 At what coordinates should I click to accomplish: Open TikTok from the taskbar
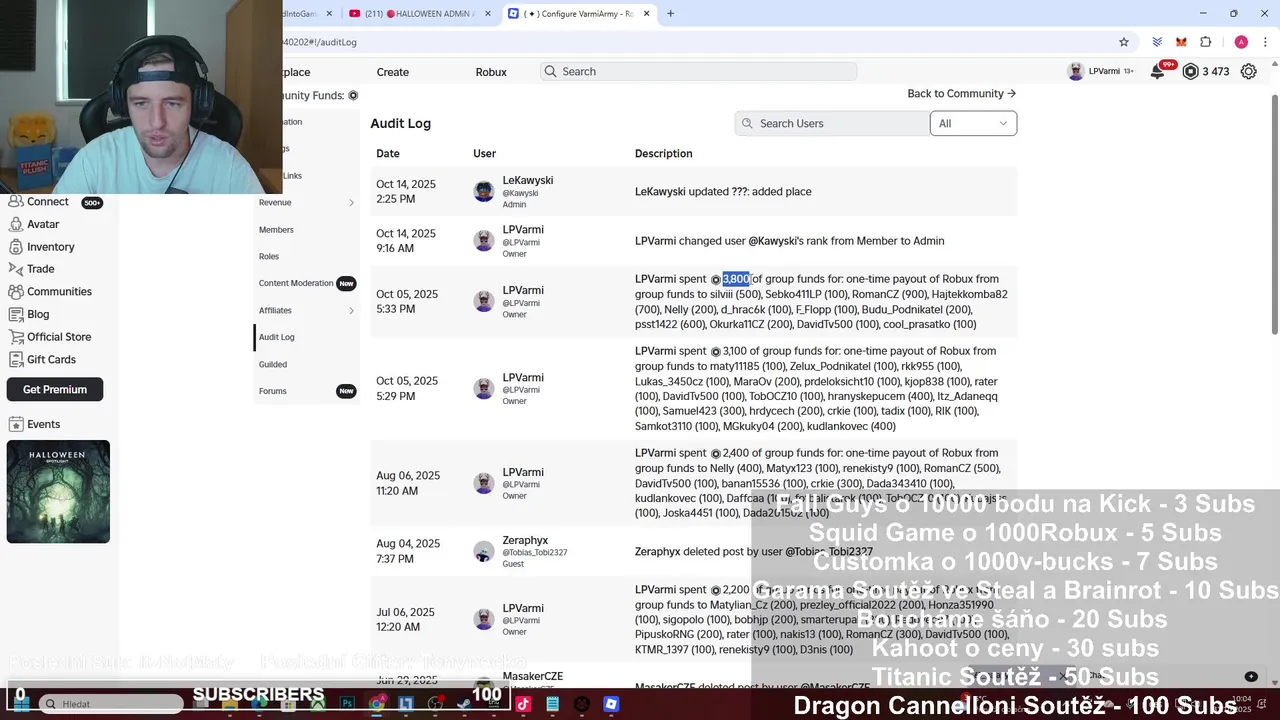point(523,704)
